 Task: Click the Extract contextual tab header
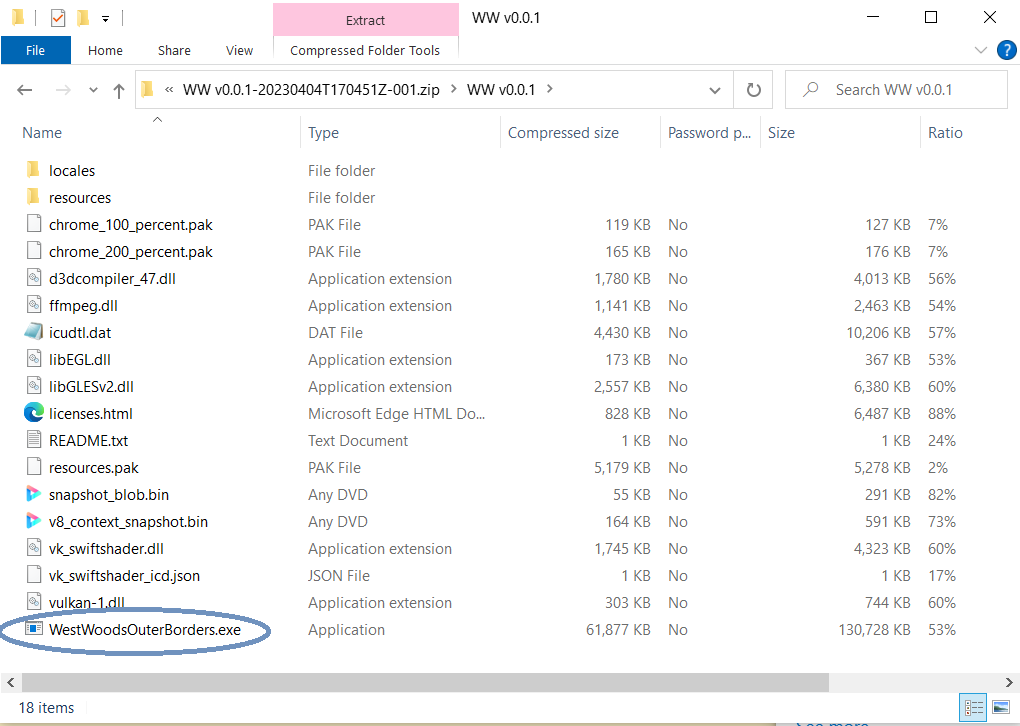(x=366, y=20)
